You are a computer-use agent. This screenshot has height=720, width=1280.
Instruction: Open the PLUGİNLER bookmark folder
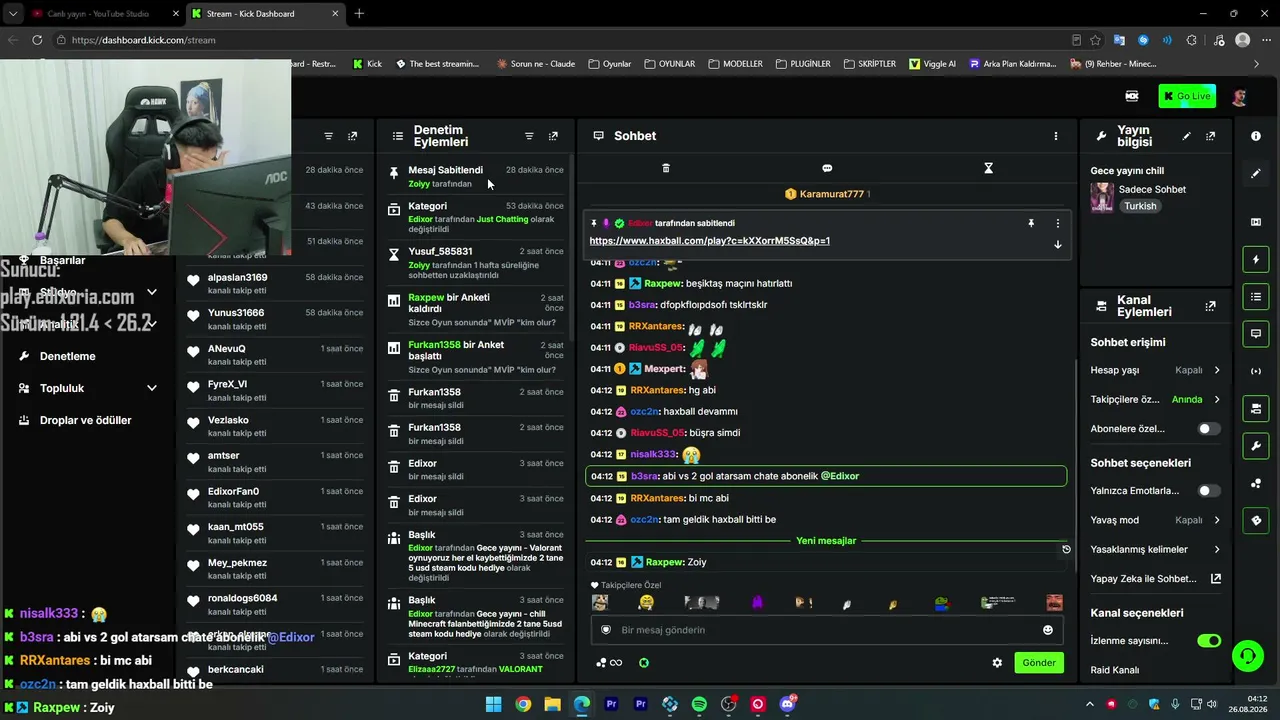pos(802,64)
